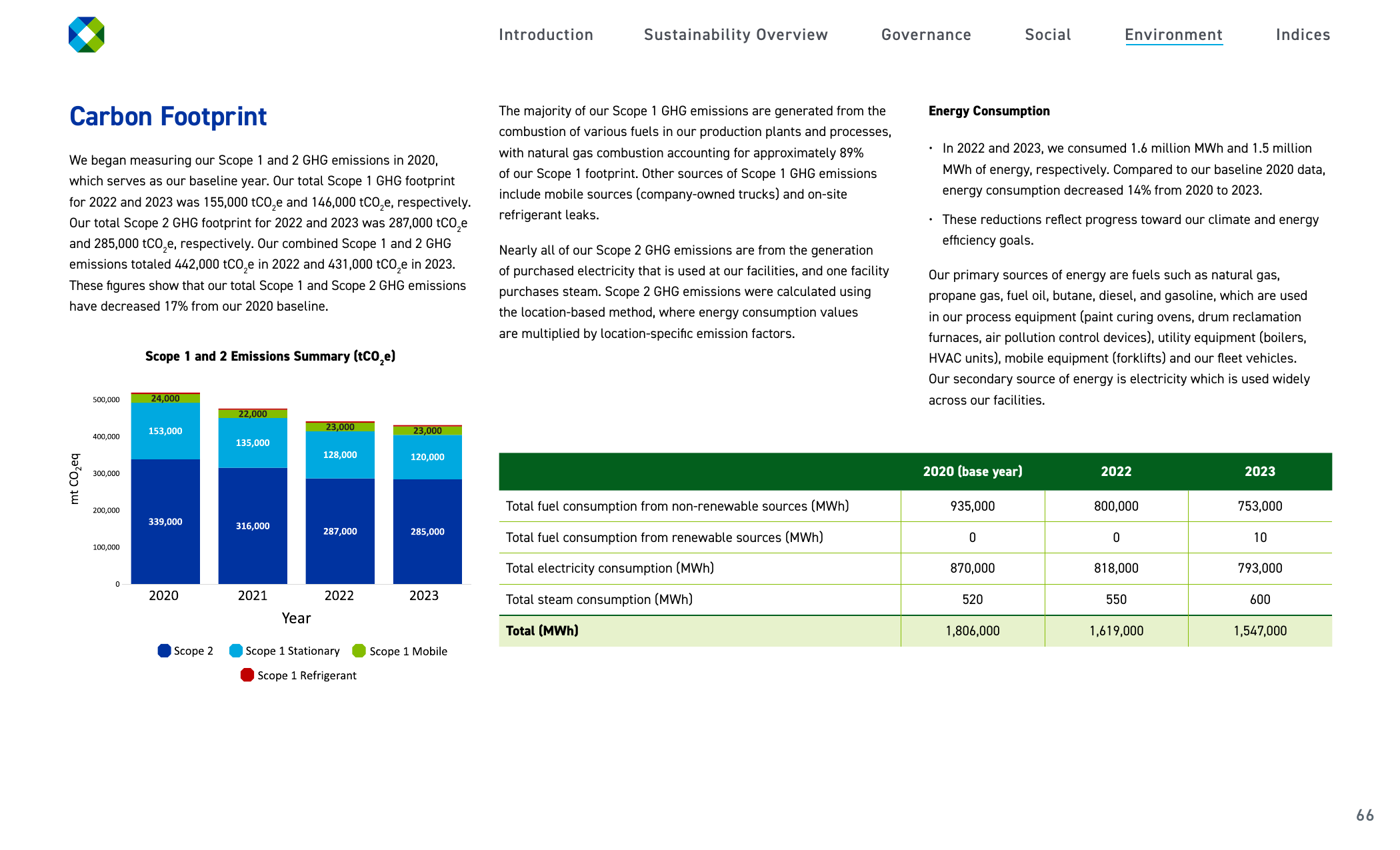Click the Year axis label

coord(296,618)
